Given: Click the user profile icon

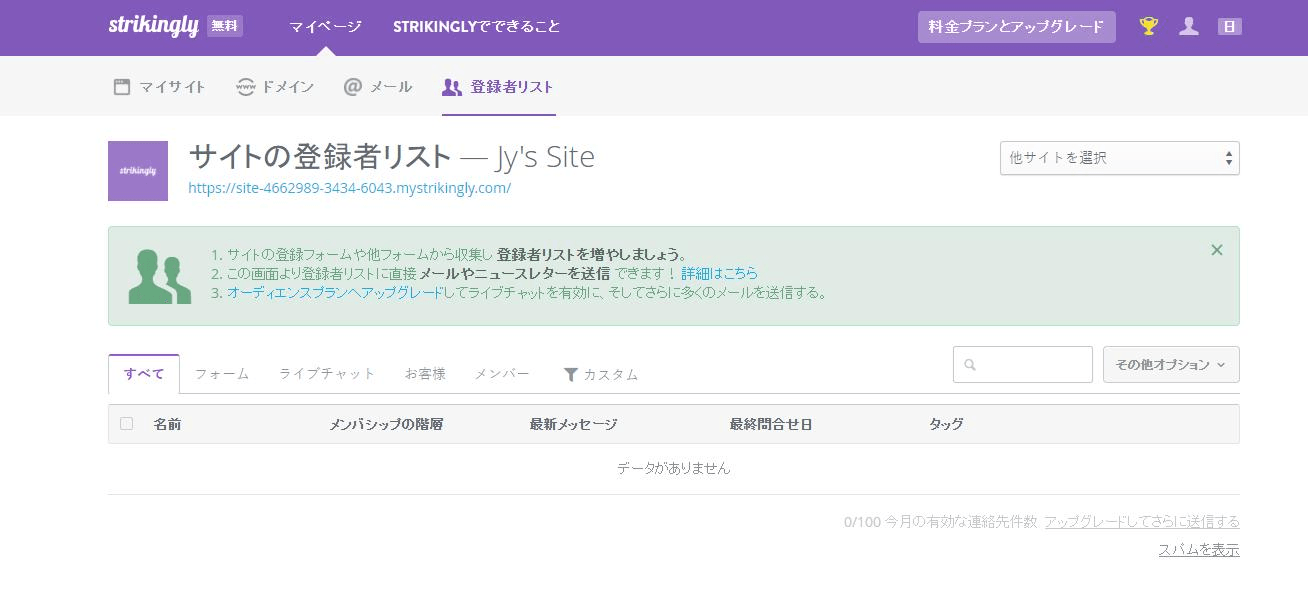Looking at the screenshot, I should coord(1189,27).
